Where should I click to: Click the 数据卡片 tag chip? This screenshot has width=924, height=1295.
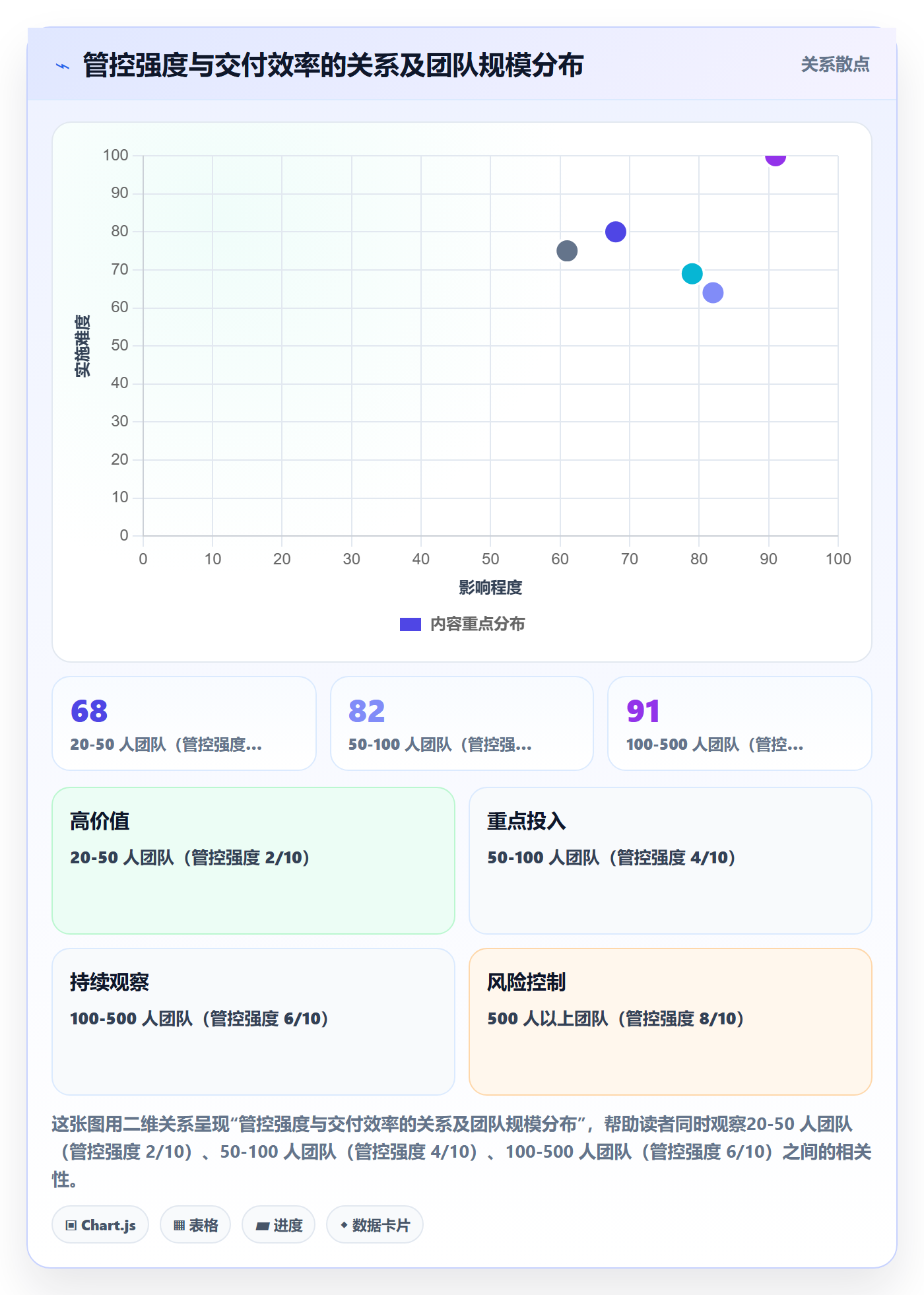click(375, 1225)
